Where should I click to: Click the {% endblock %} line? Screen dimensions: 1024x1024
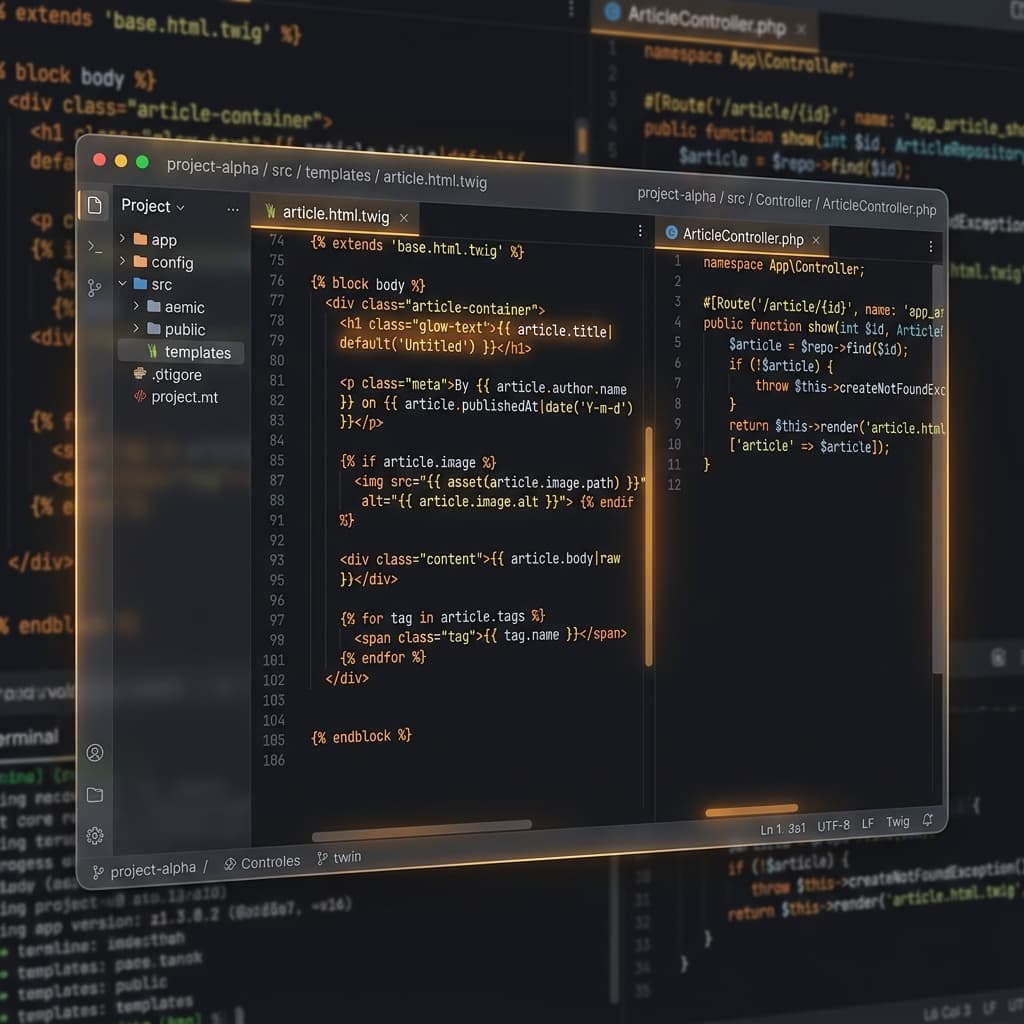point(361,737)
